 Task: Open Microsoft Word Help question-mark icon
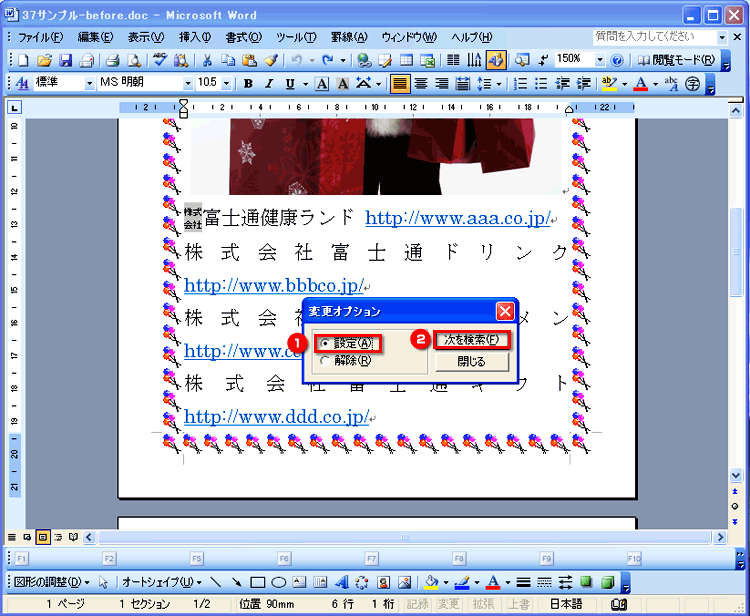617,60
